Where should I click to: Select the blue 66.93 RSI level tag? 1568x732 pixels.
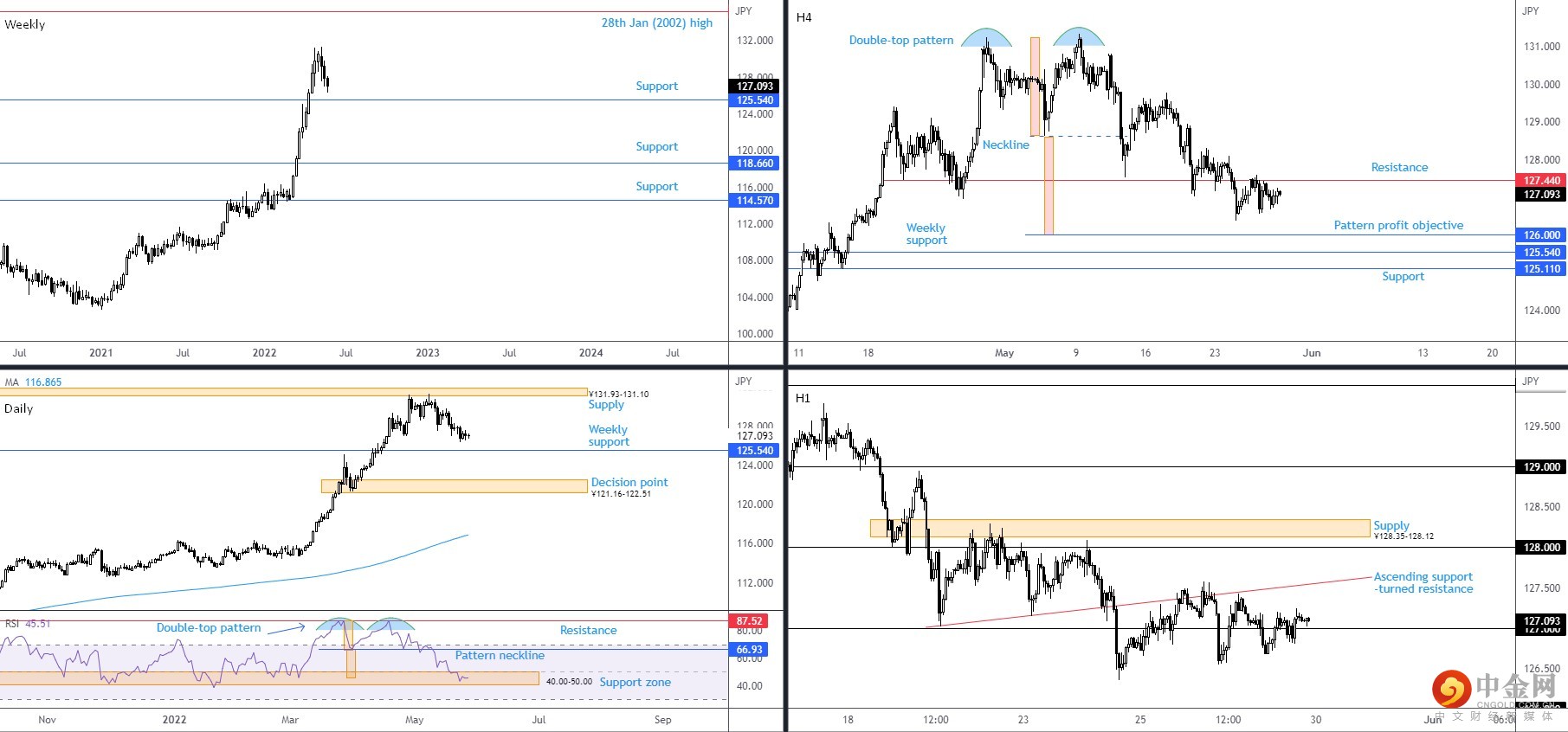coord(749,650)
